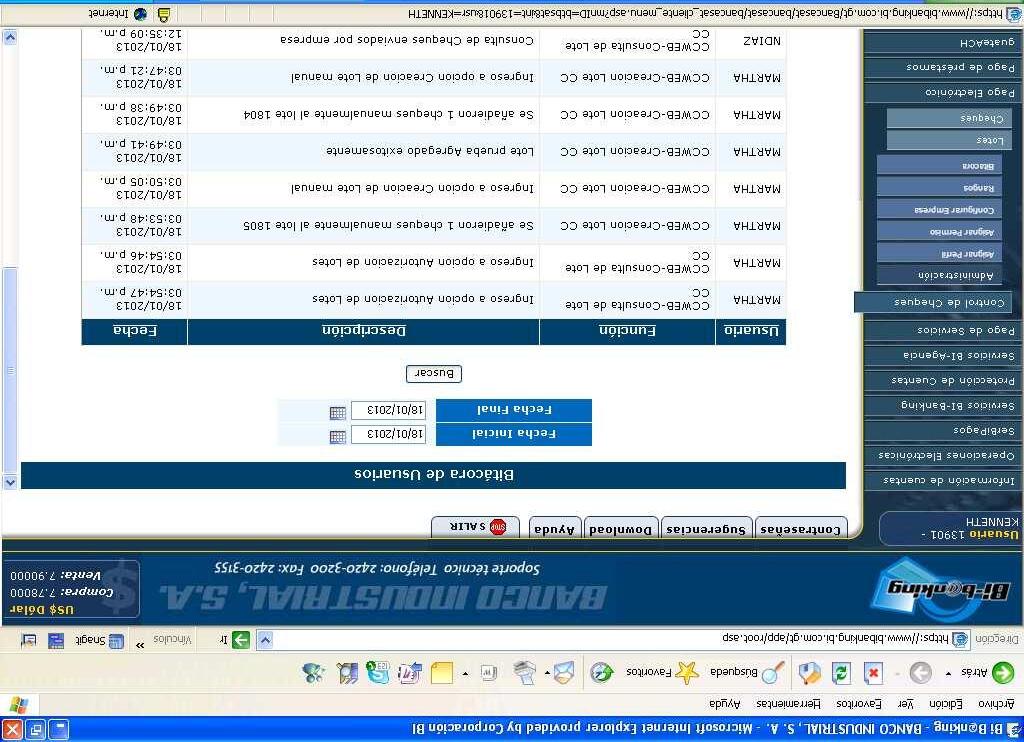Click the SALIR logout button
This screenshot has height=742, width=1024.
(x=475, y=527)
